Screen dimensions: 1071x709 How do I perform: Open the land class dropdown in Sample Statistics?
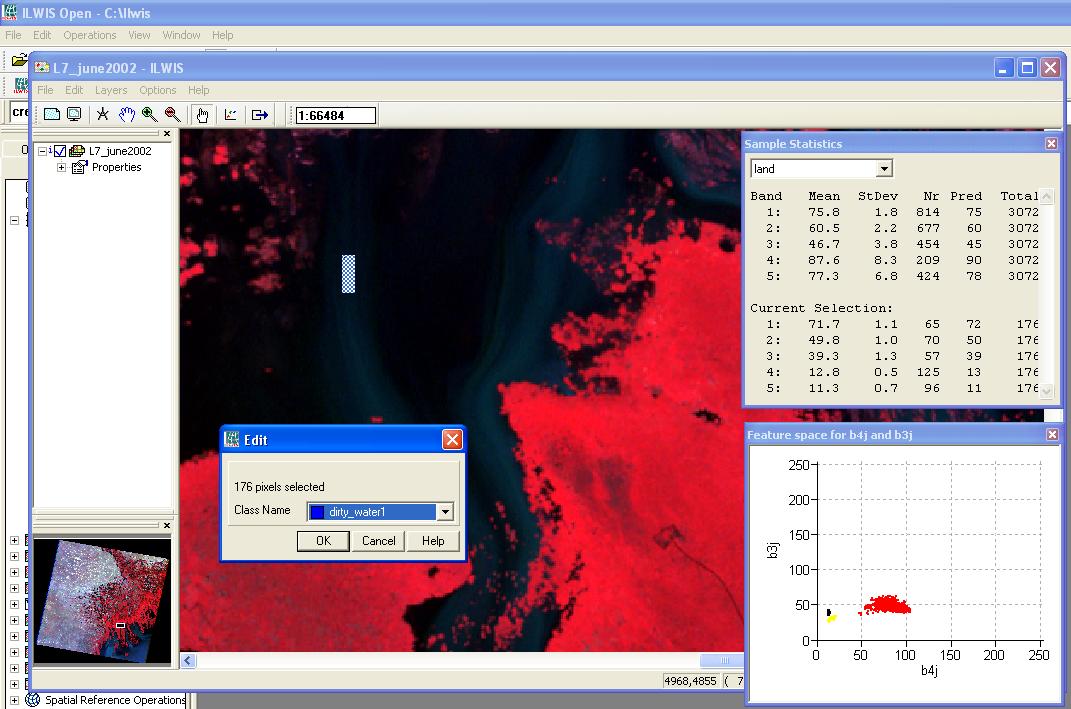coord(883,169)
